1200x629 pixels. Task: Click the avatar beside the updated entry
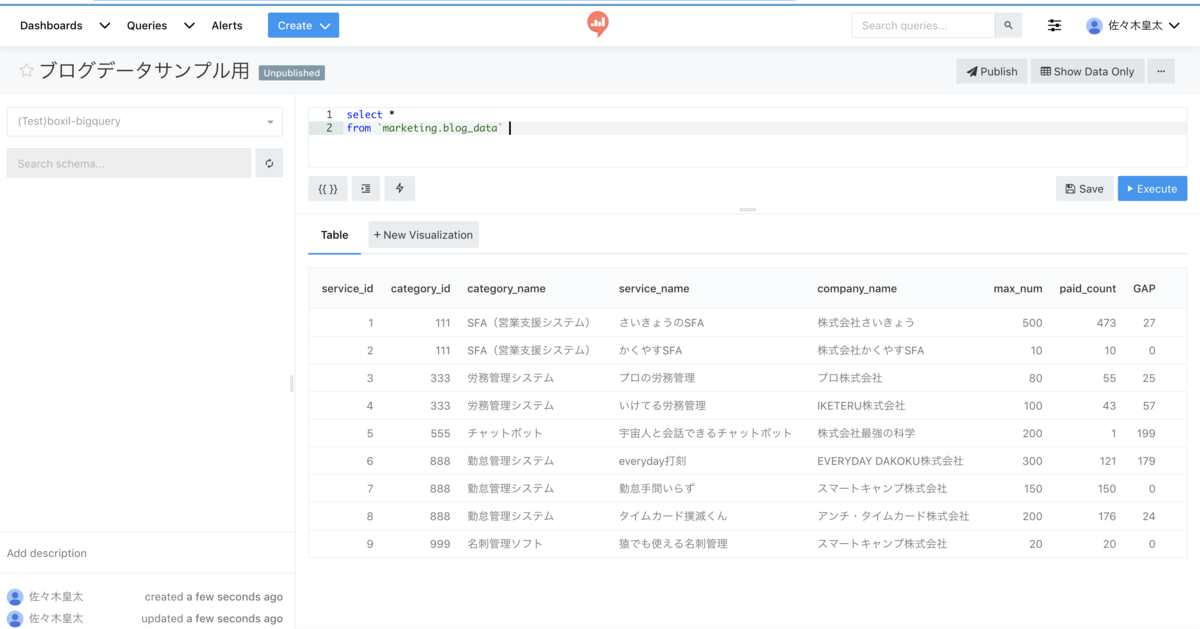tap(15, 619)
